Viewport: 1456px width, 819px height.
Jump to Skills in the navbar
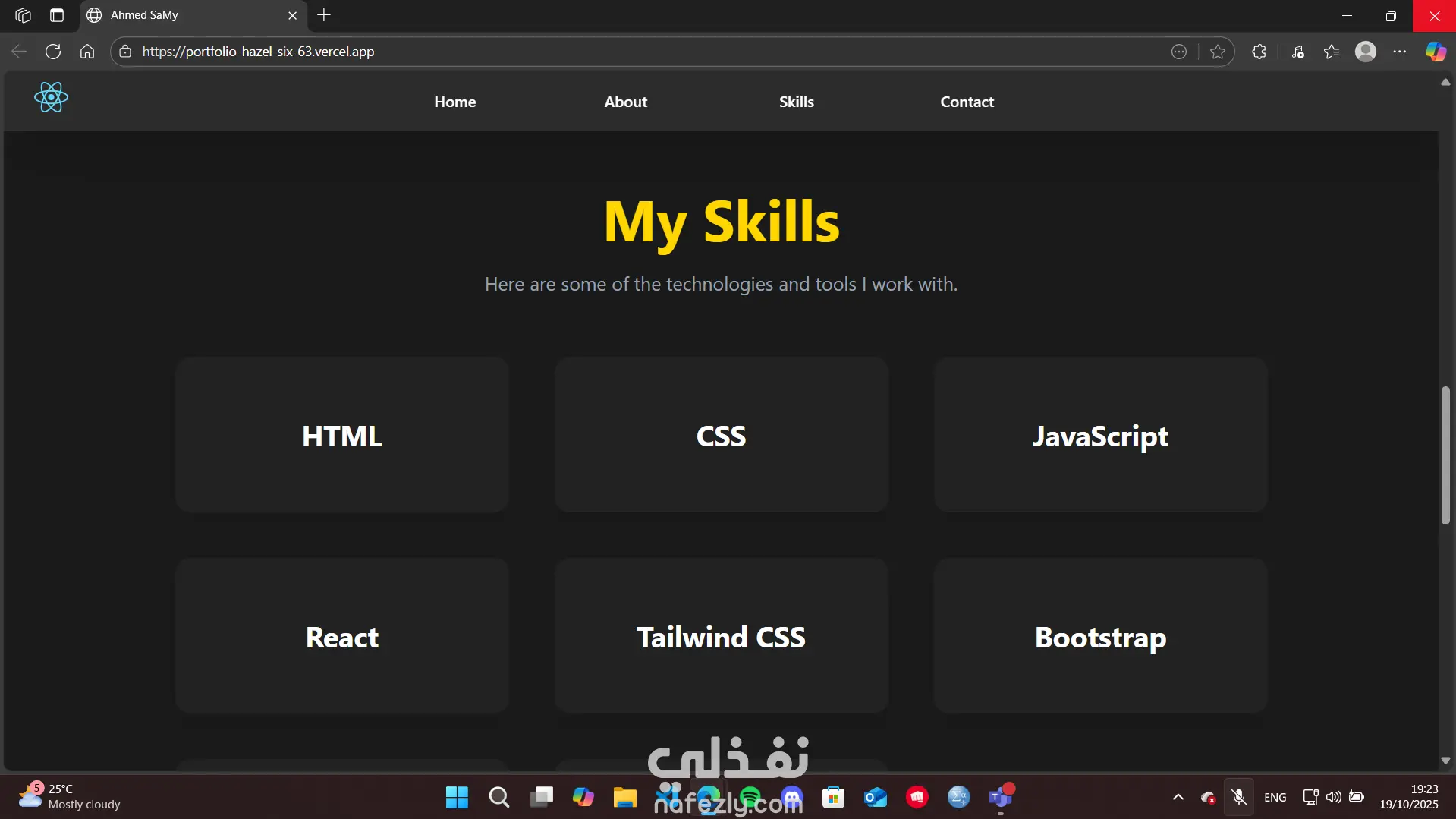click(x=797, y=102)
